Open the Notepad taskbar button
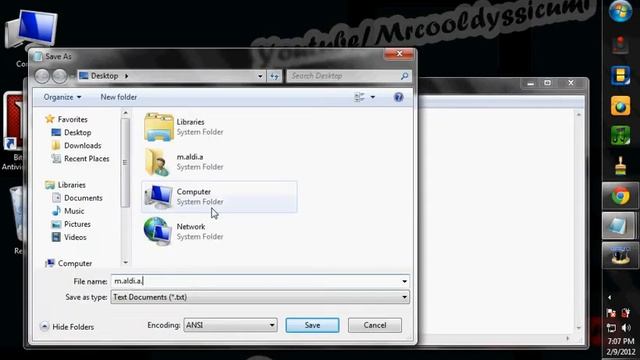The width and height of the screenshot is (640, 360). pos(619,226)
